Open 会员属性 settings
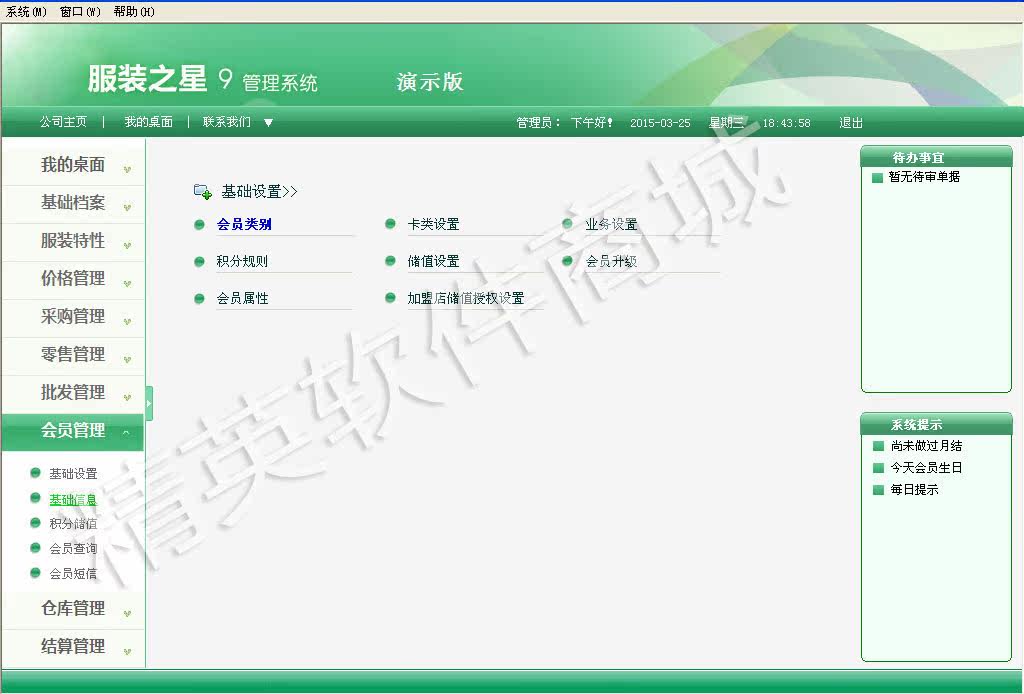 (242, 298)
